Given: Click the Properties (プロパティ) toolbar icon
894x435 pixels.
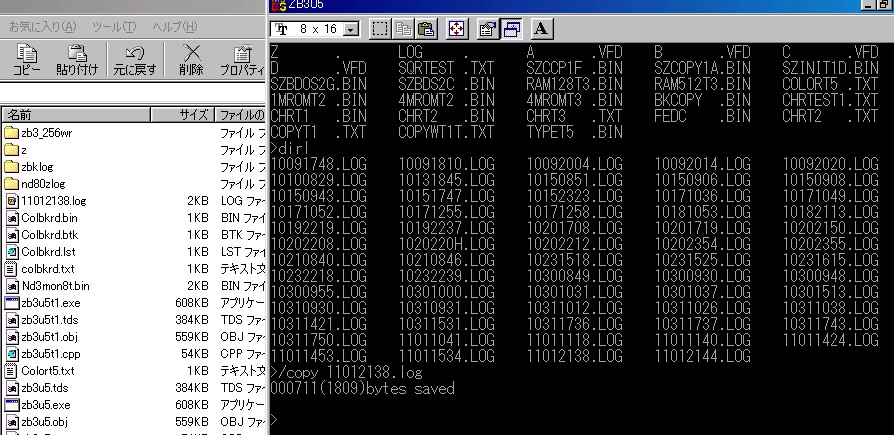Looking at the screenshot, I should coord(243,59).
